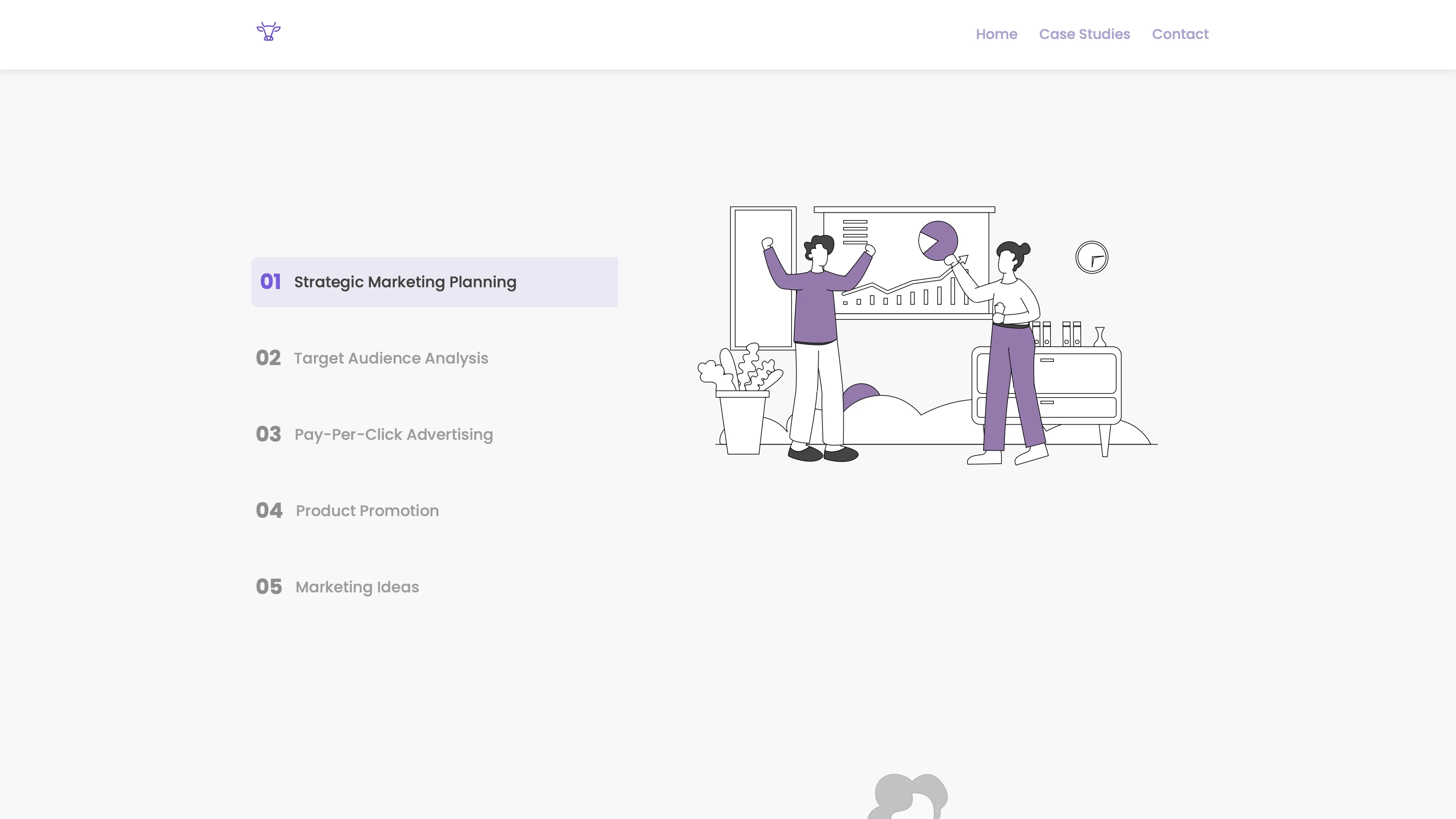
Task: Click the bull head logo icon
Action: pos(269,31)
